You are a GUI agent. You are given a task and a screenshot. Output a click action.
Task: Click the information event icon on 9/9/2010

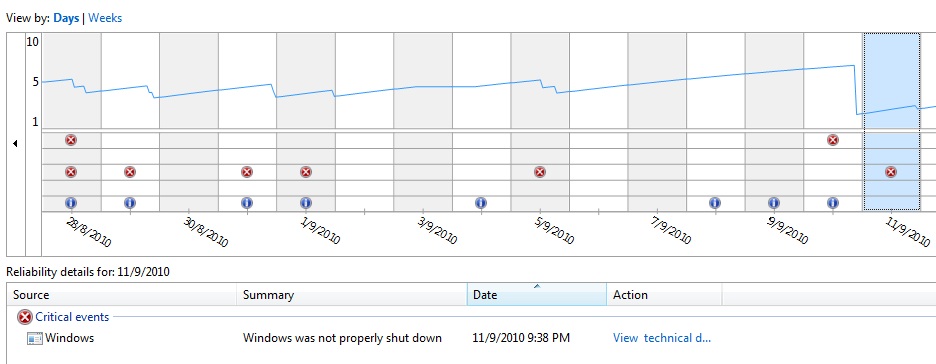click(774, 203)
